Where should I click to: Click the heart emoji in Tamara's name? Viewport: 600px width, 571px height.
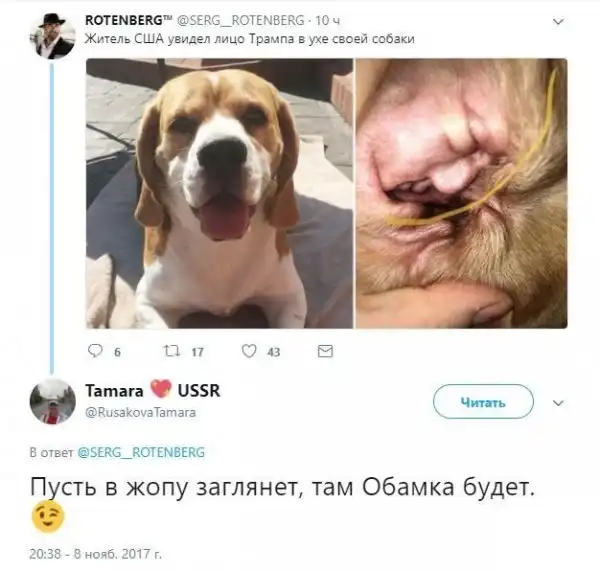[x=161, y=390]
